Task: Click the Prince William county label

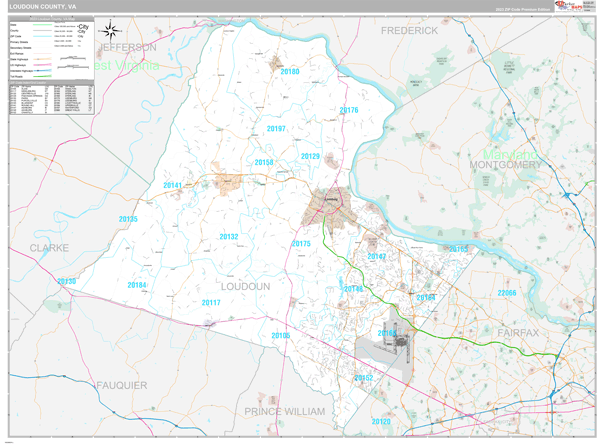Action: point(285,411)
